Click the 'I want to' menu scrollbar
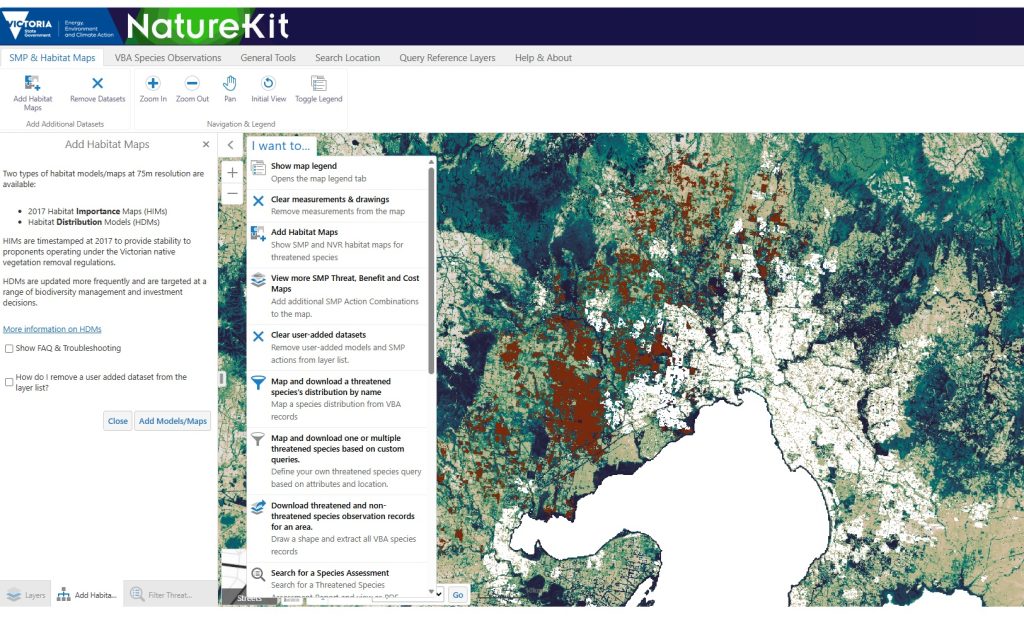The width and height of the screenshot is (1024, 635). coord(431,270)
